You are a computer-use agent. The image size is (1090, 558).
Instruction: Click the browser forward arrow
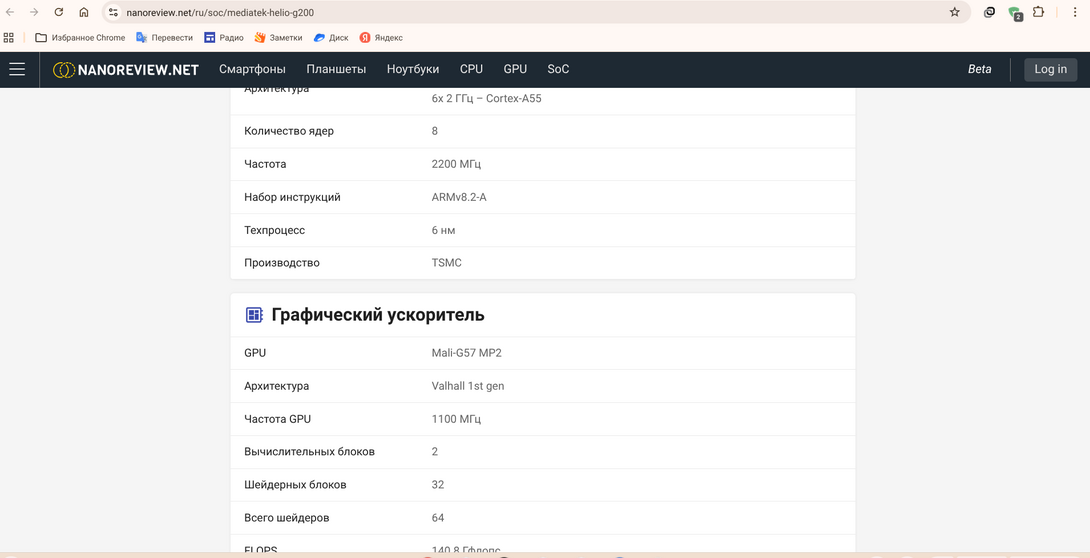click(x=34, y=12)
